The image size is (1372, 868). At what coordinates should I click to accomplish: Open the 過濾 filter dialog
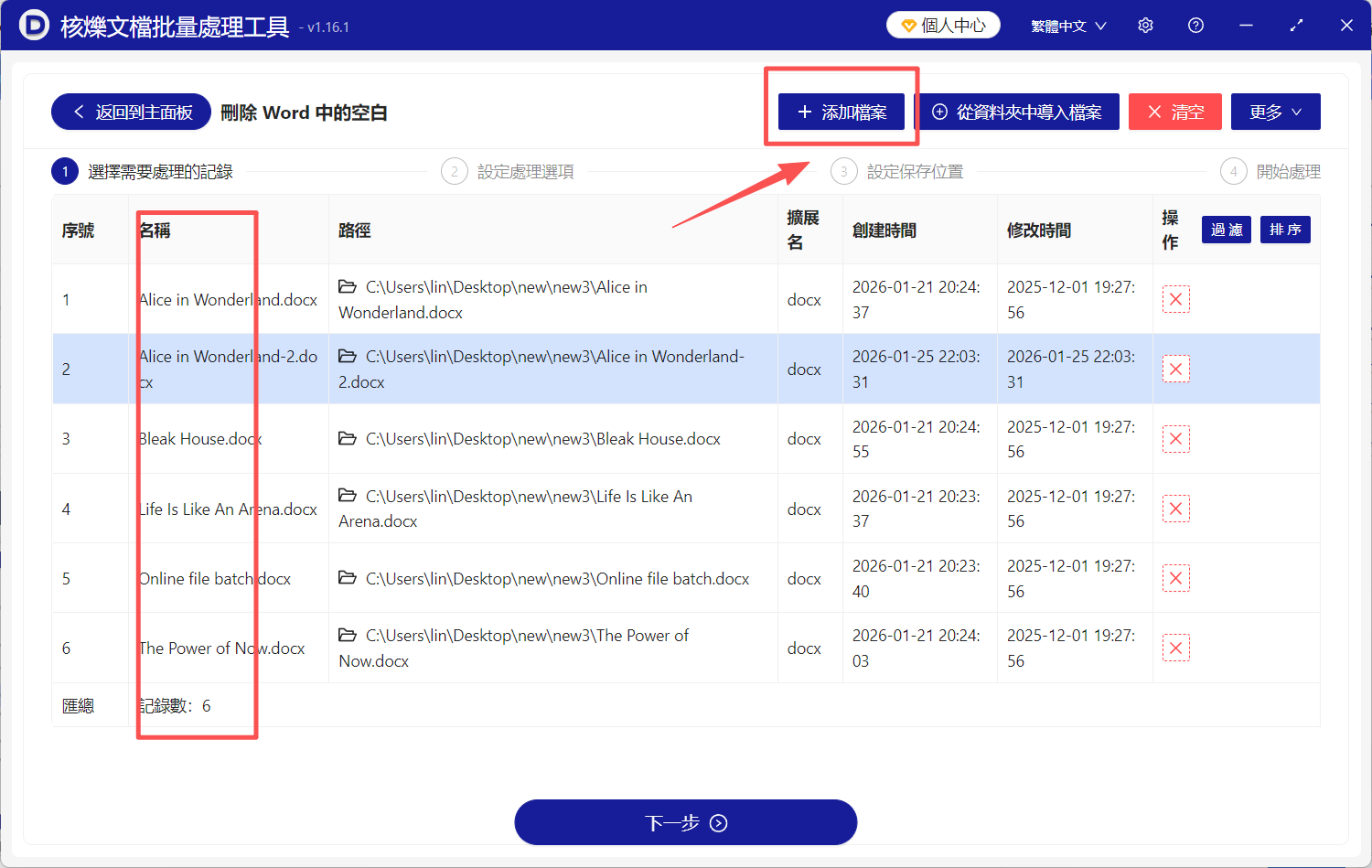1226,230
